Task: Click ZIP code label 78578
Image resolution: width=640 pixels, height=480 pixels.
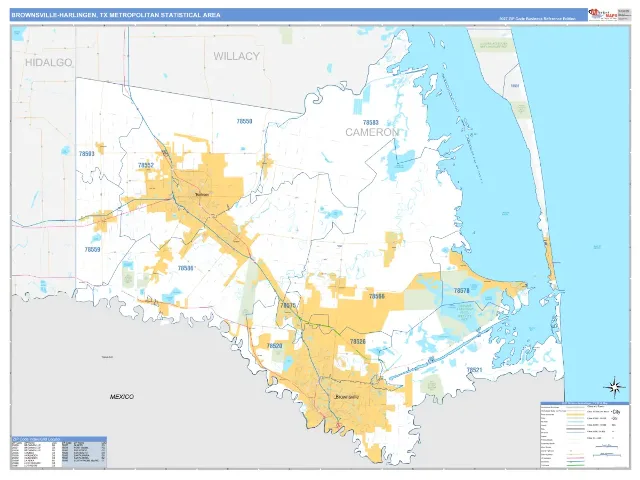Action: pyautogui.click(x=462, y=291)
